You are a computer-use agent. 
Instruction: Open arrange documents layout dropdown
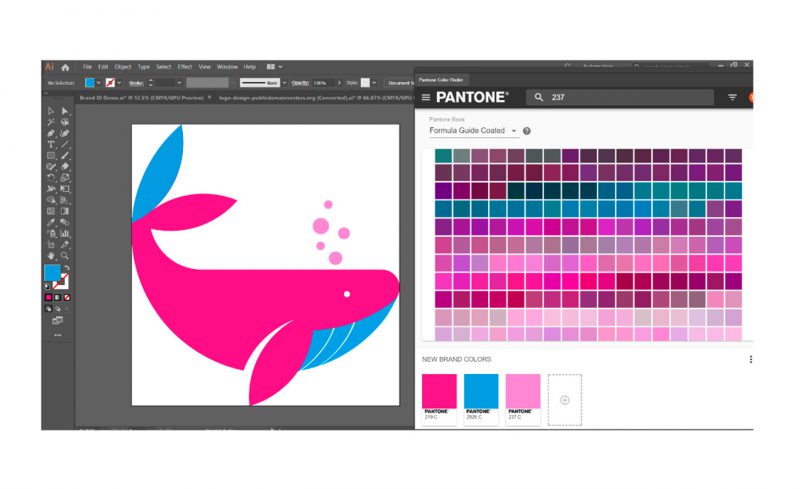274,67
